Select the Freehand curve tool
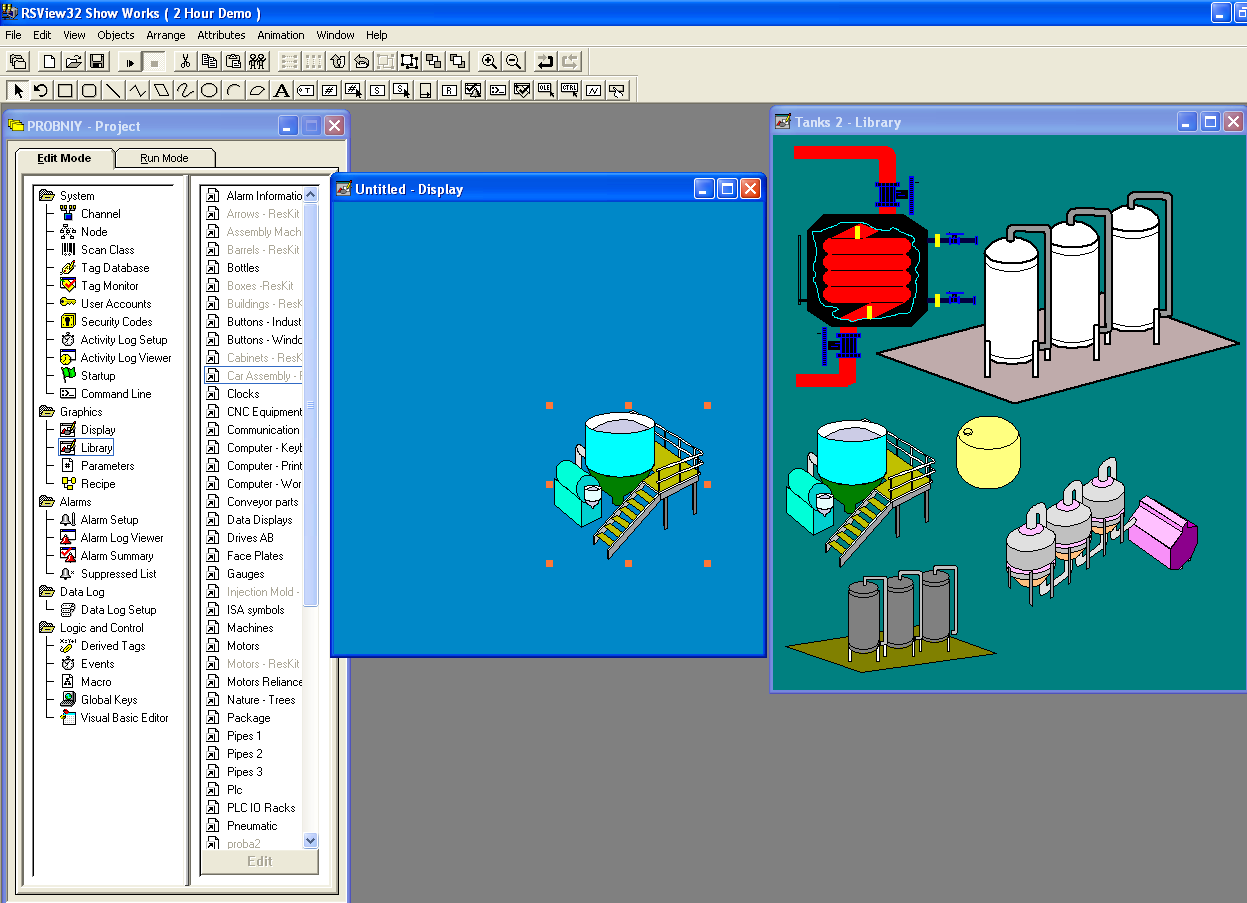Image resolution: width=1247 pixels, height=903 pixels. 185,90
